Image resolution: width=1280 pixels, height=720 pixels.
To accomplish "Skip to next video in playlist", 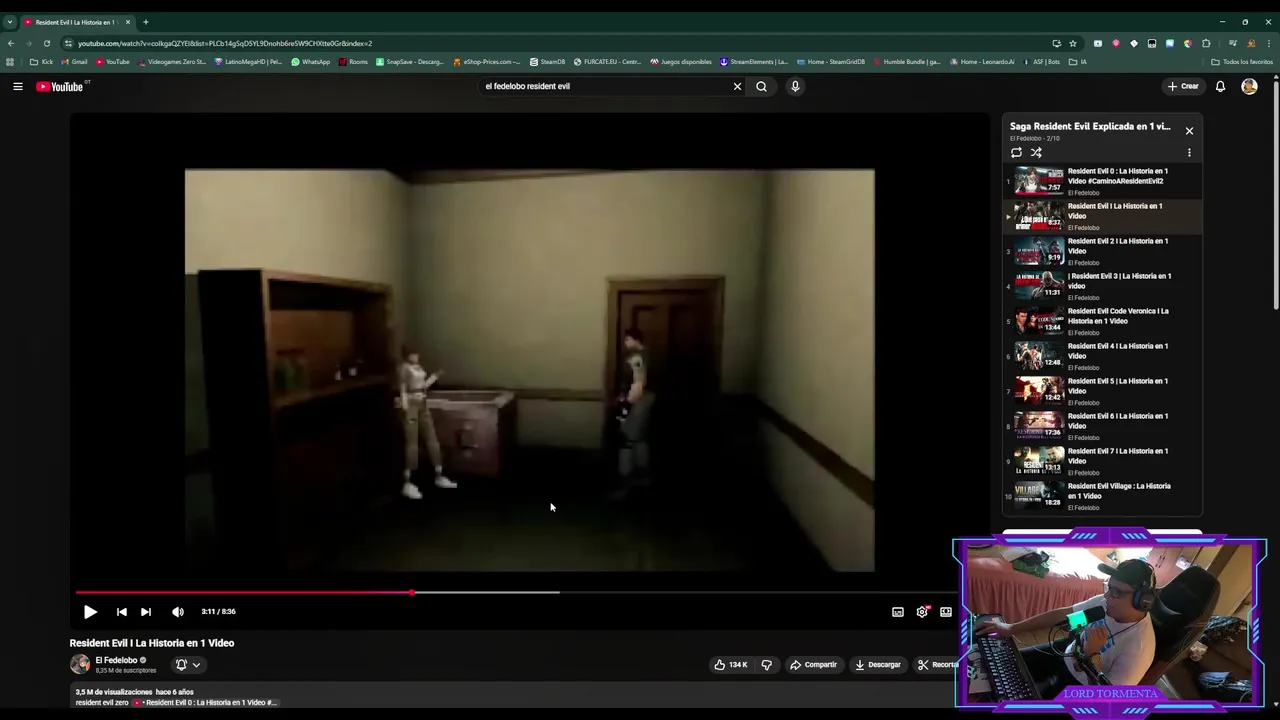I will click(x=146, y=612).
